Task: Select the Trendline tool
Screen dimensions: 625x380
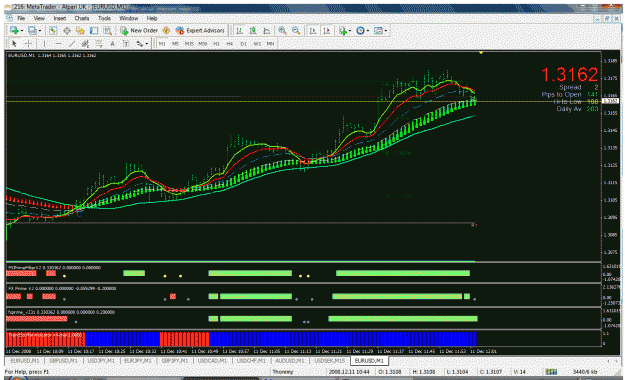Action: coord(72,43)
